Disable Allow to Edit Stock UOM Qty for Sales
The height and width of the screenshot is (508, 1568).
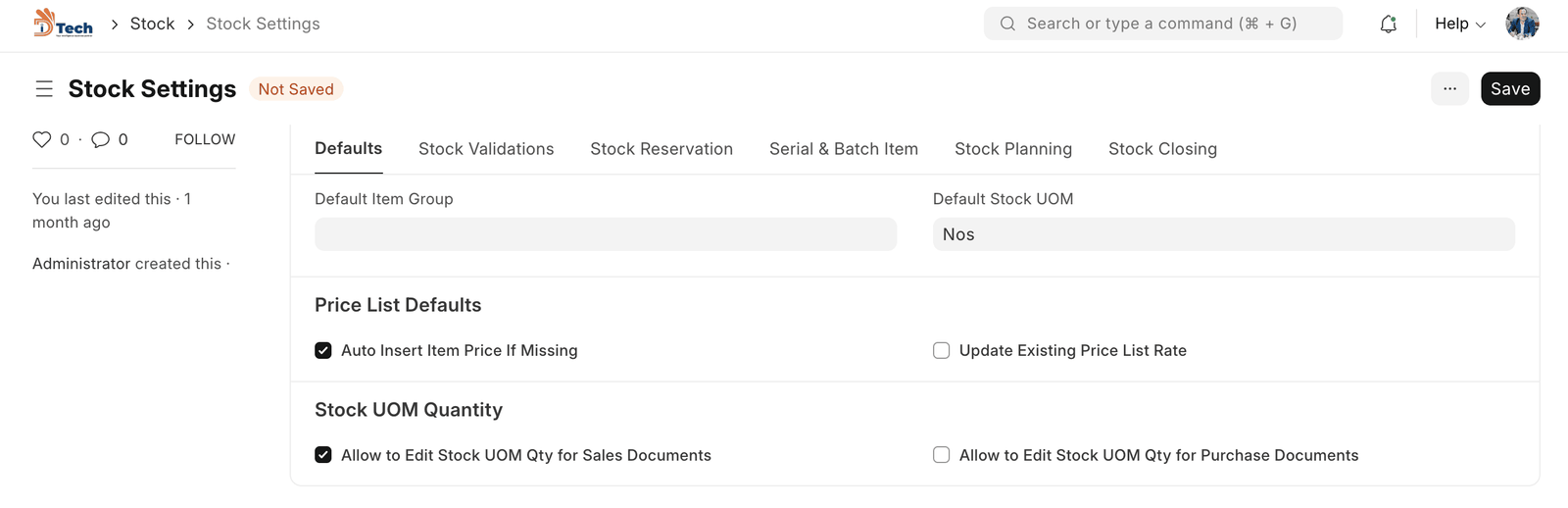(323, 455)
